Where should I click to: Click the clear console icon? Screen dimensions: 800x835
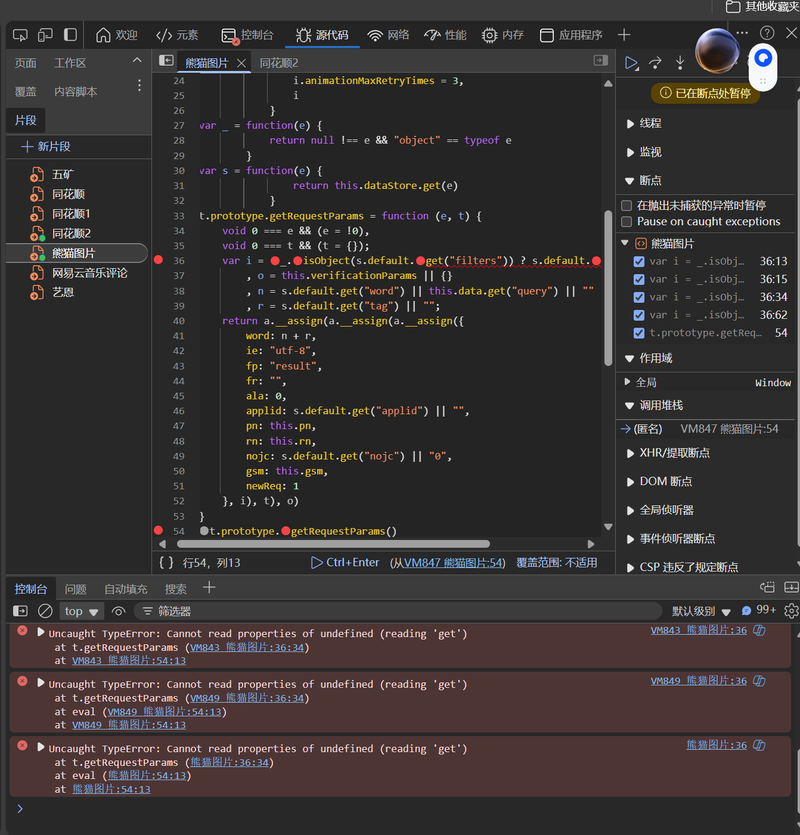[x=45, y=611]
